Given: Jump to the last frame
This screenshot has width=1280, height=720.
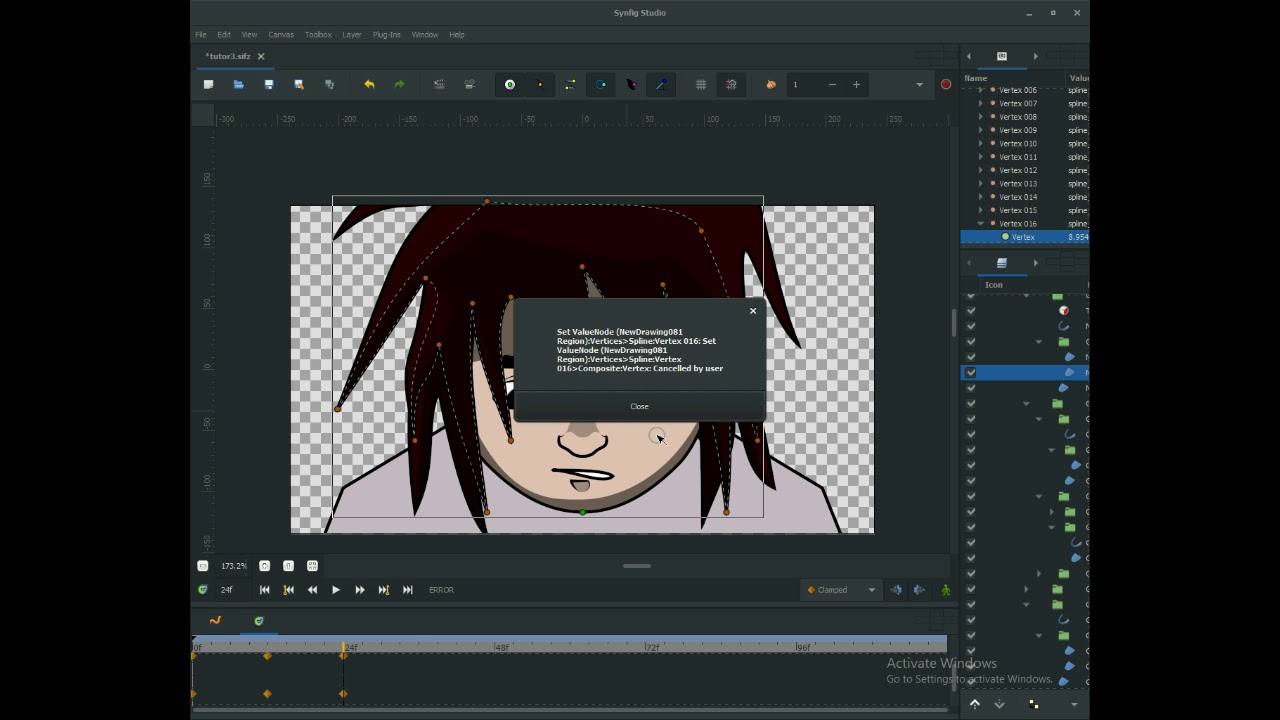Looking at the screenshot, I should point(408,590).
